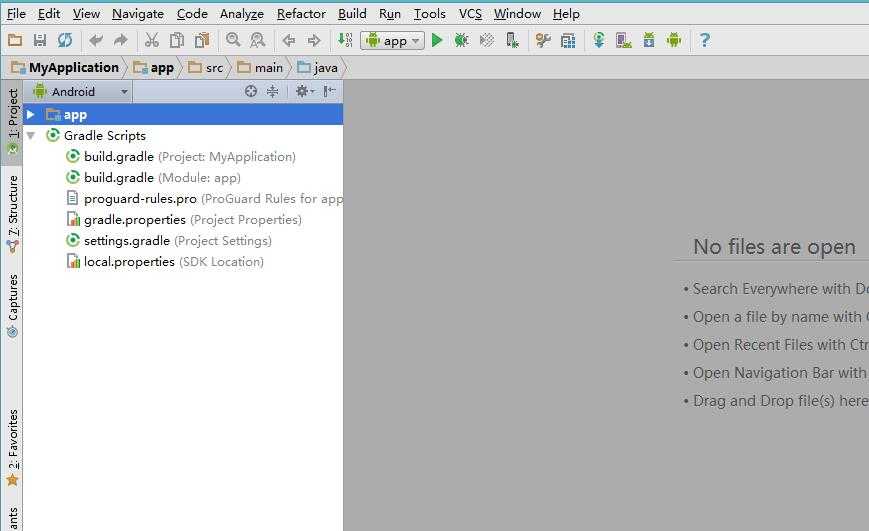Click the Sync Project with Gradle icon
869x531 pixels.
click(599, 40)
